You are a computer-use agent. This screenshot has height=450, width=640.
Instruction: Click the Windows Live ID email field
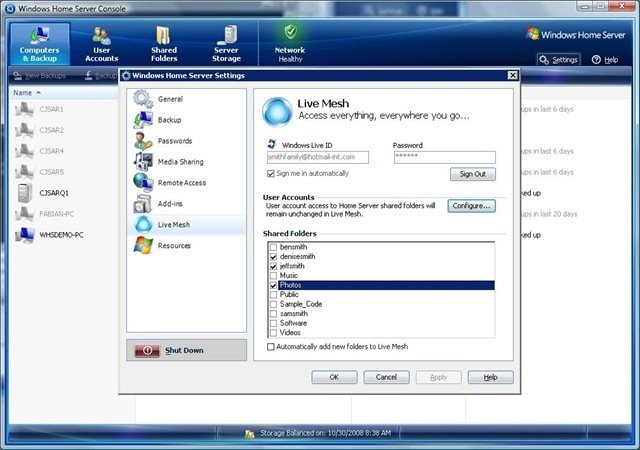[x=318, y=157]
